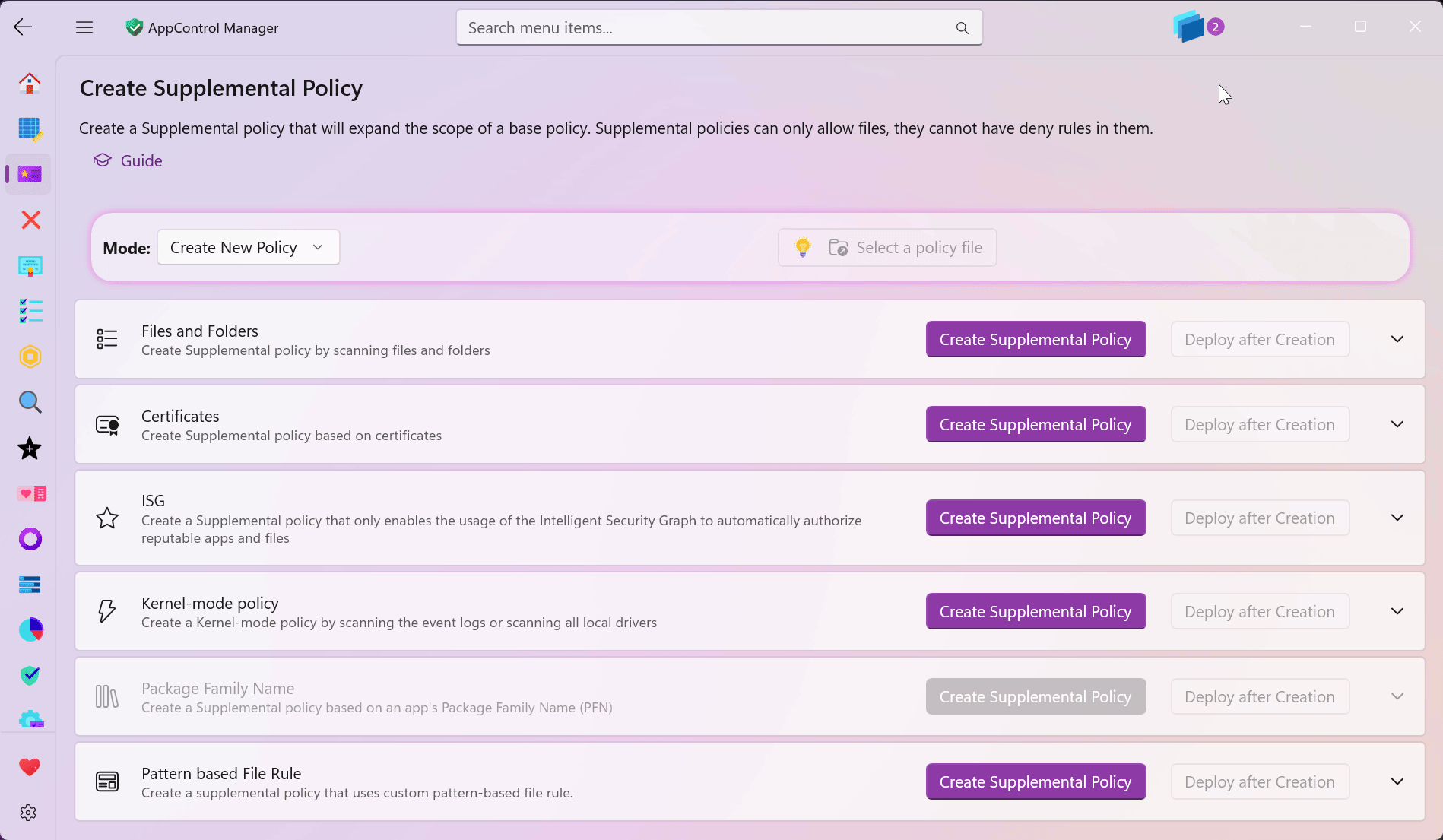Open the certificate sidebar icon
The width and height of the screenshot is (1443, 840).
(30, 265)
